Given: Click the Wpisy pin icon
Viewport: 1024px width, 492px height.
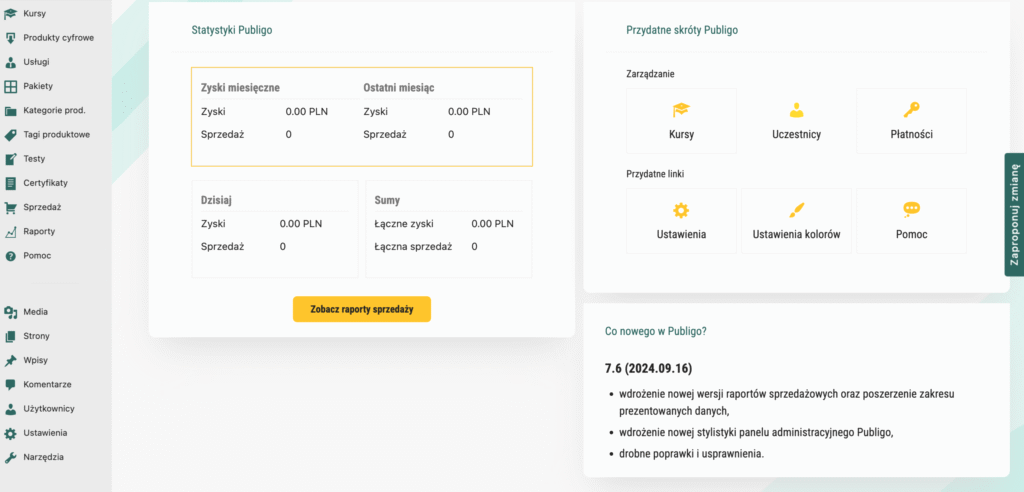Looking at the screenshot, I should (x=10, y=361).
